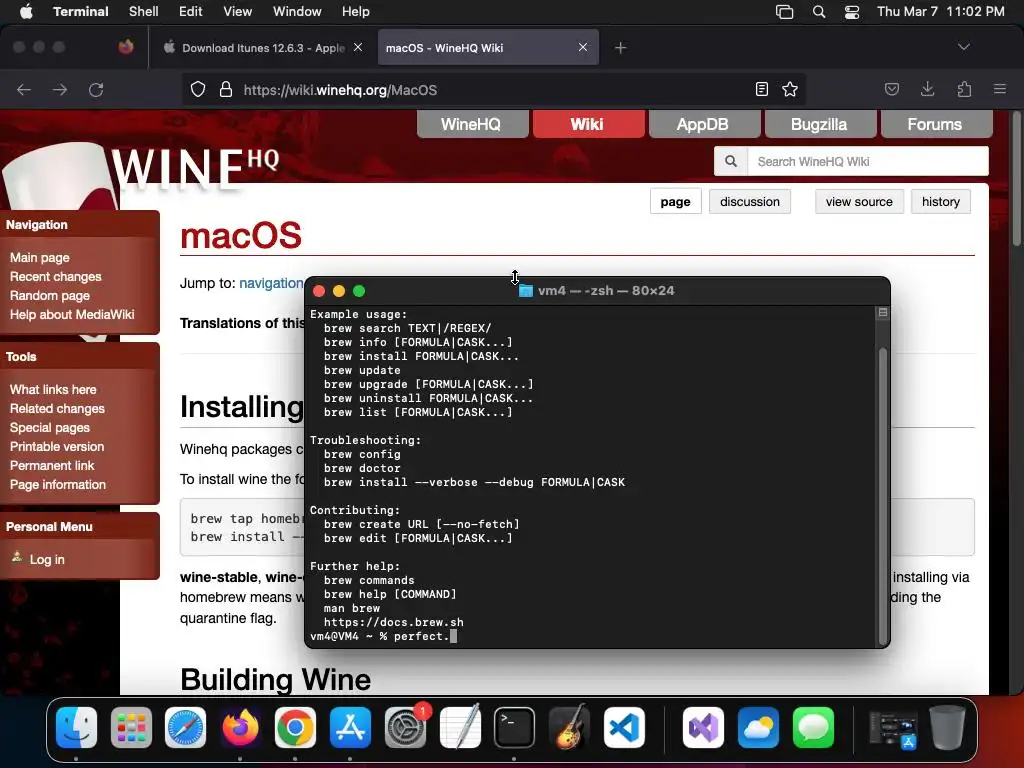Open Main page link
The width and height of the screenshot is (1024, 768).
(x=40, y=257)
